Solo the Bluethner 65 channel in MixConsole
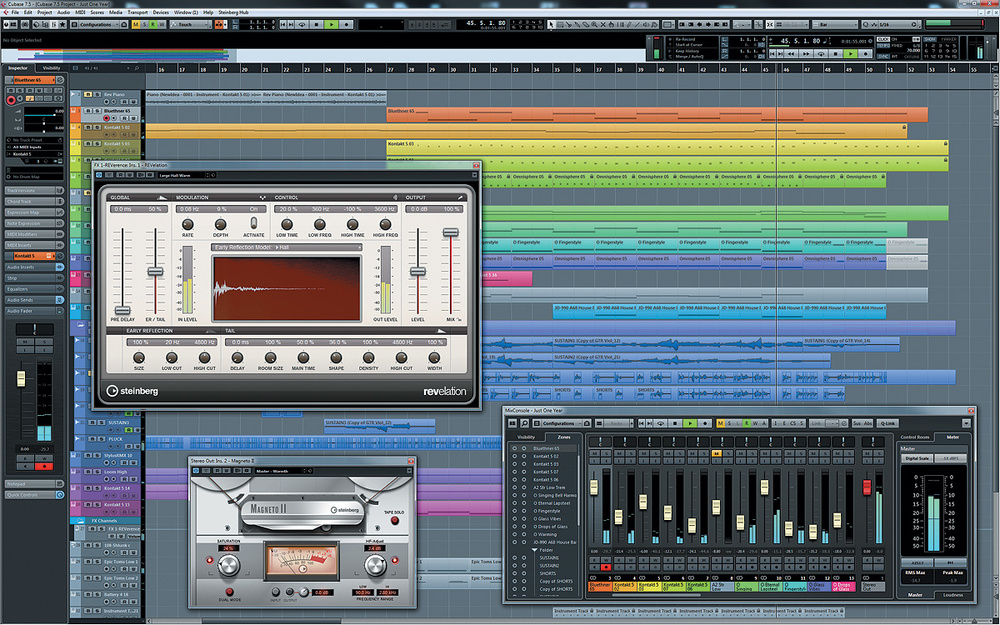Screen dimensions: 1000x625 tap(606, 453)
